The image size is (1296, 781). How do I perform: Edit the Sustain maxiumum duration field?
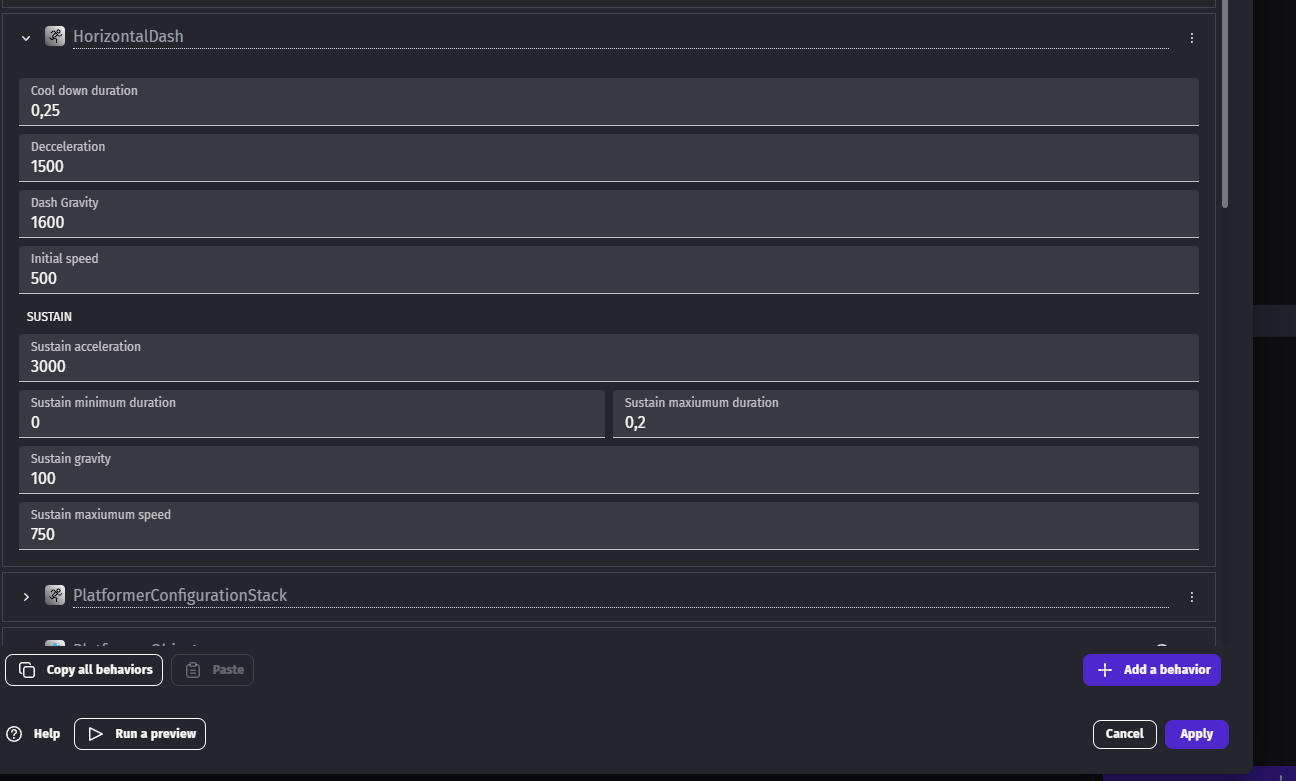click(906, 414)
